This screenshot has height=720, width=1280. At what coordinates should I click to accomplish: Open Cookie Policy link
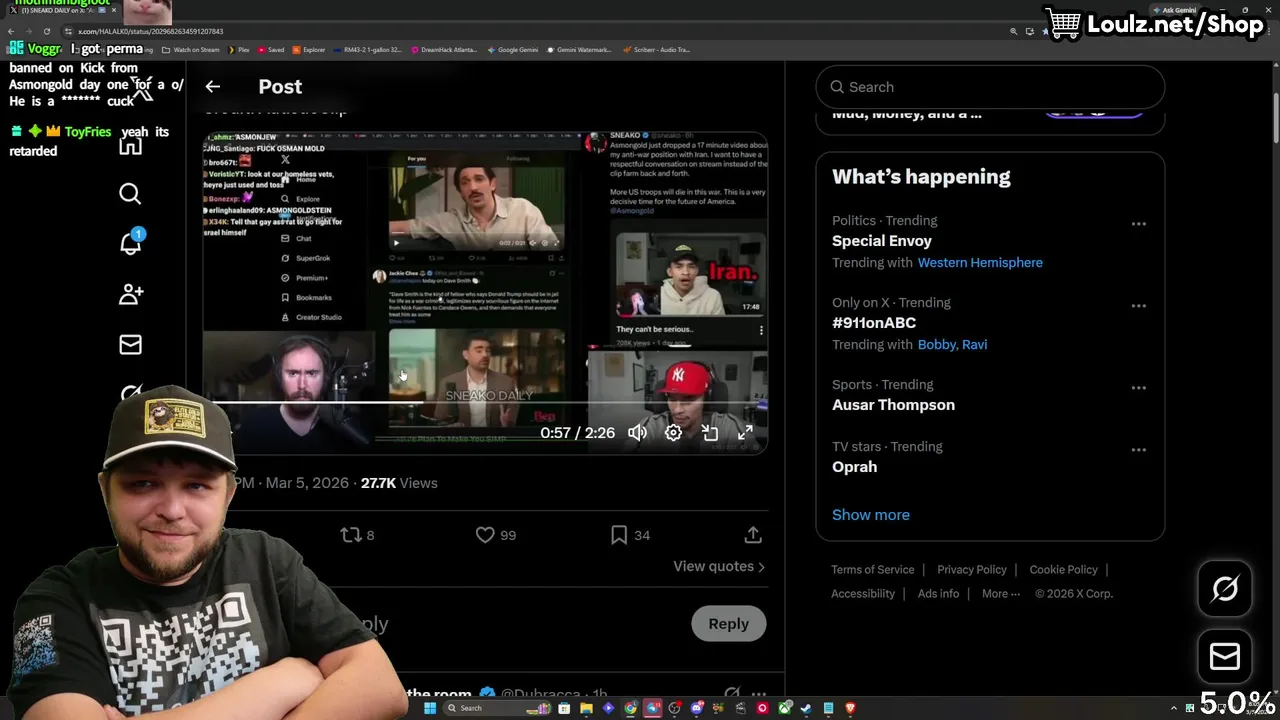pos(1063,569)
